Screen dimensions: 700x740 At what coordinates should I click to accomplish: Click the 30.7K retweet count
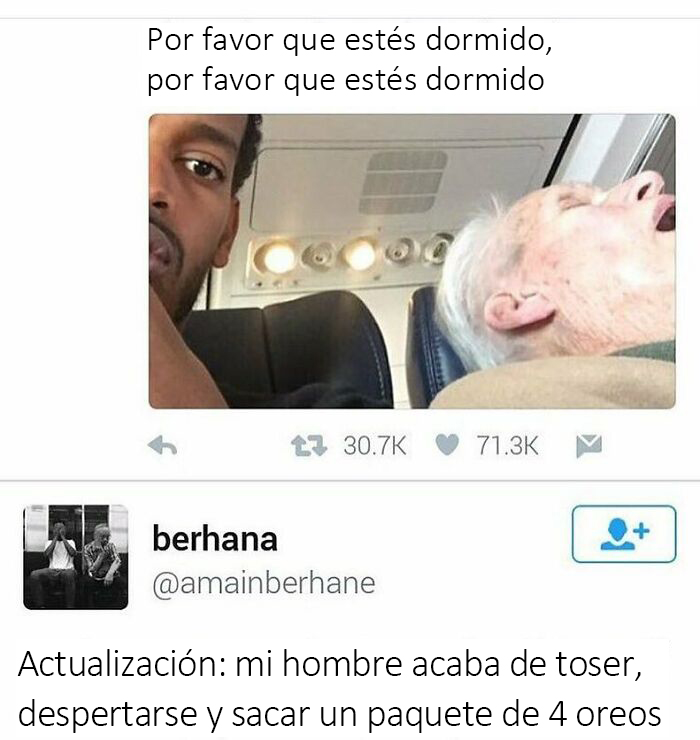pos(375,446)
